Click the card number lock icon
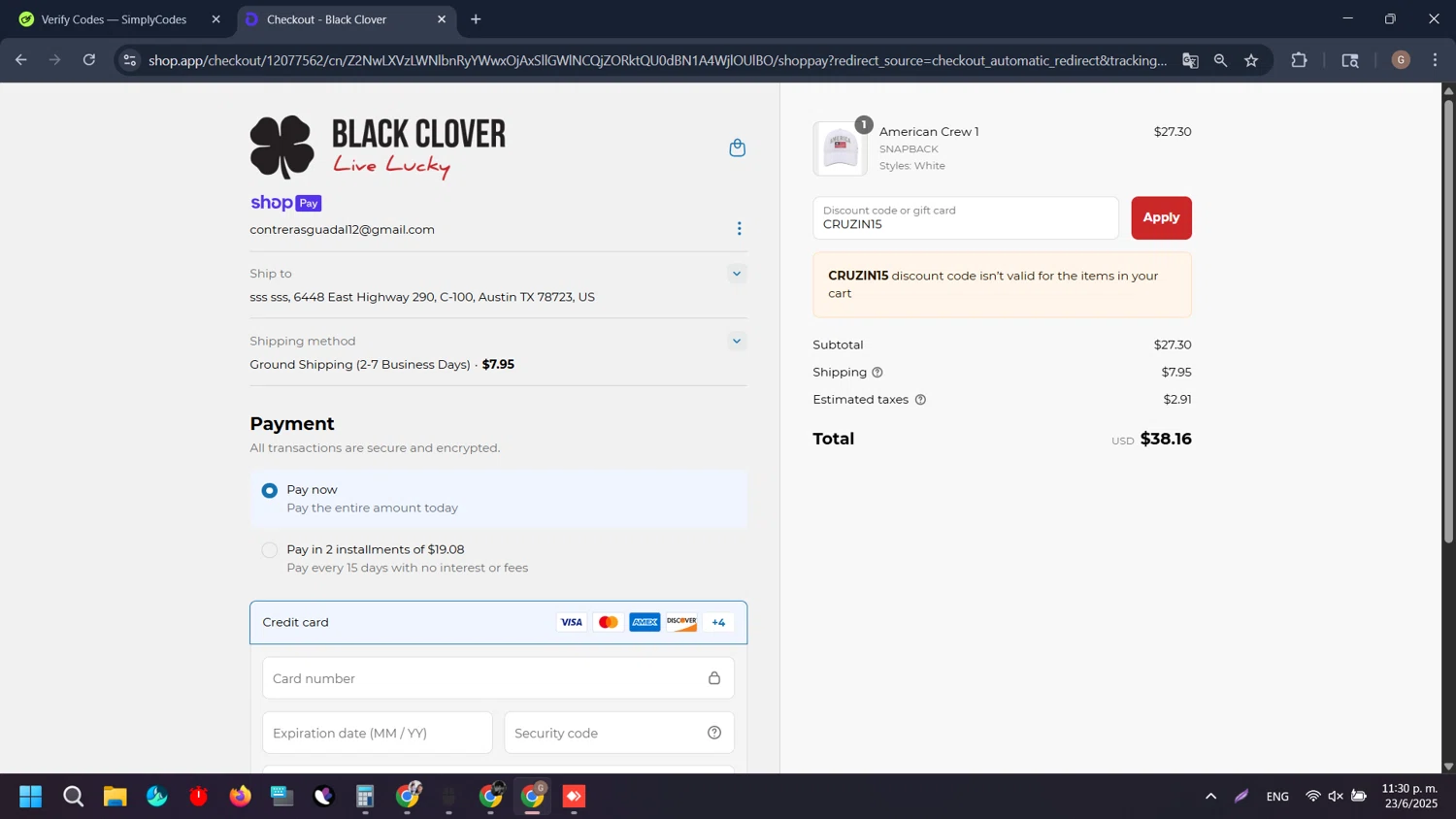 coord(714,678)
